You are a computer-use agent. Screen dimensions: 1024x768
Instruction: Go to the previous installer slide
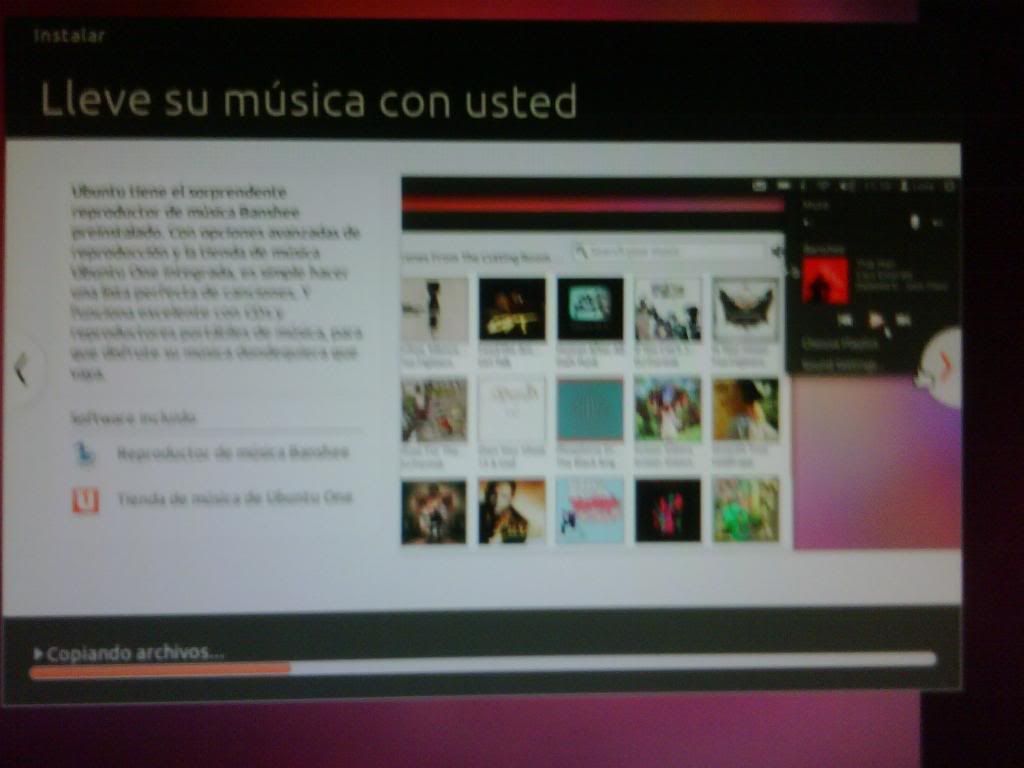(22, 369)
